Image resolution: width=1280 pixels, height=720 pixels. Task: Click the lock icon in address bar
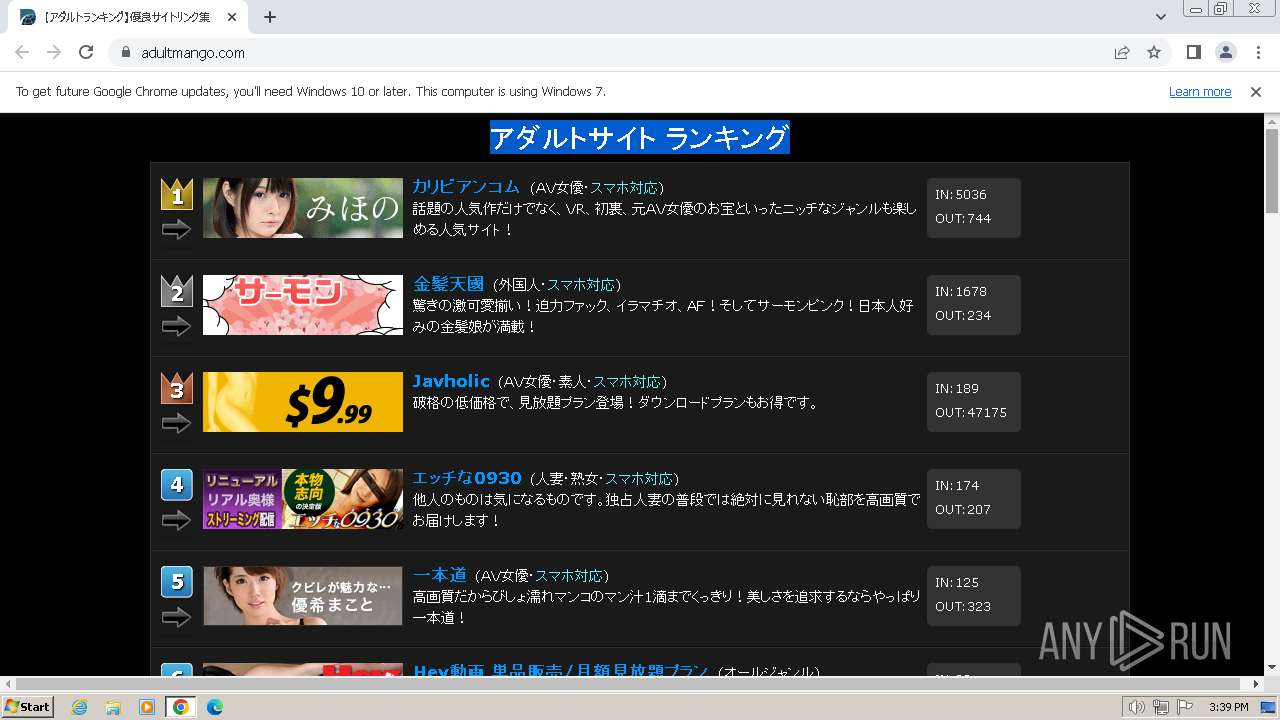click(x=126, y=53)
